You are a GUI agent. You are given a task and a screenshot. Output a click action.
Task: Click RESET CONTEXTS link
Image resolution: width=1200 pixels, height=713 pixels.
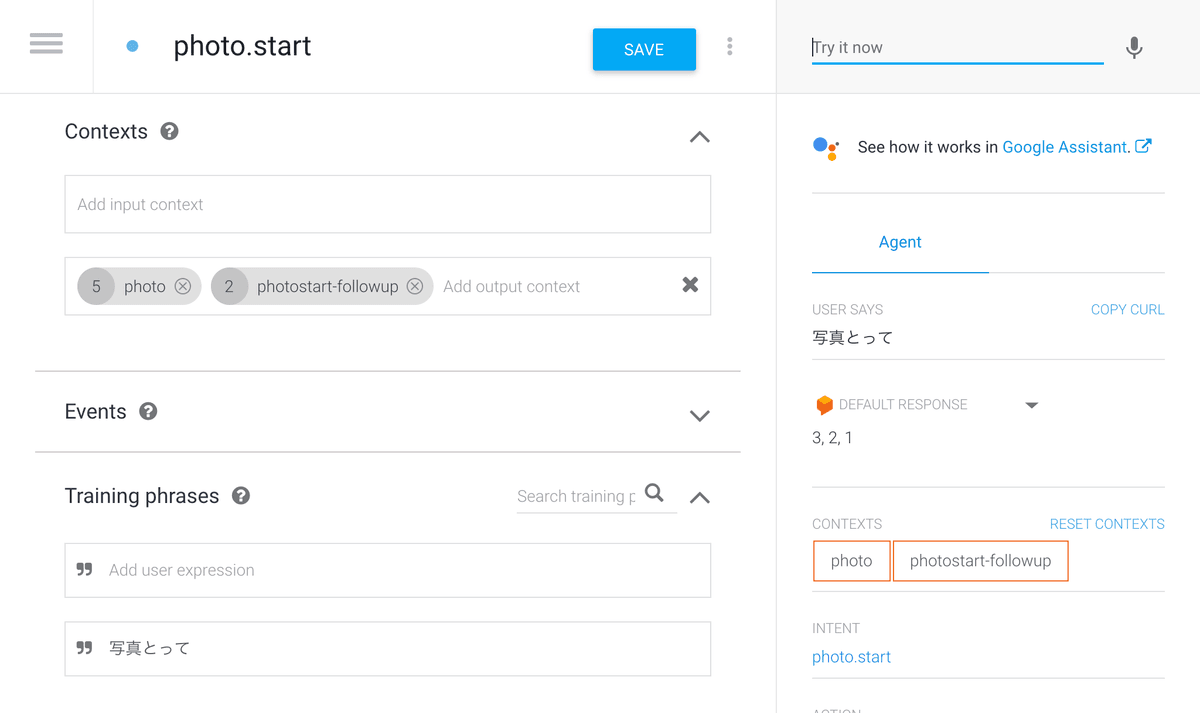click(x=1106, y=524)
